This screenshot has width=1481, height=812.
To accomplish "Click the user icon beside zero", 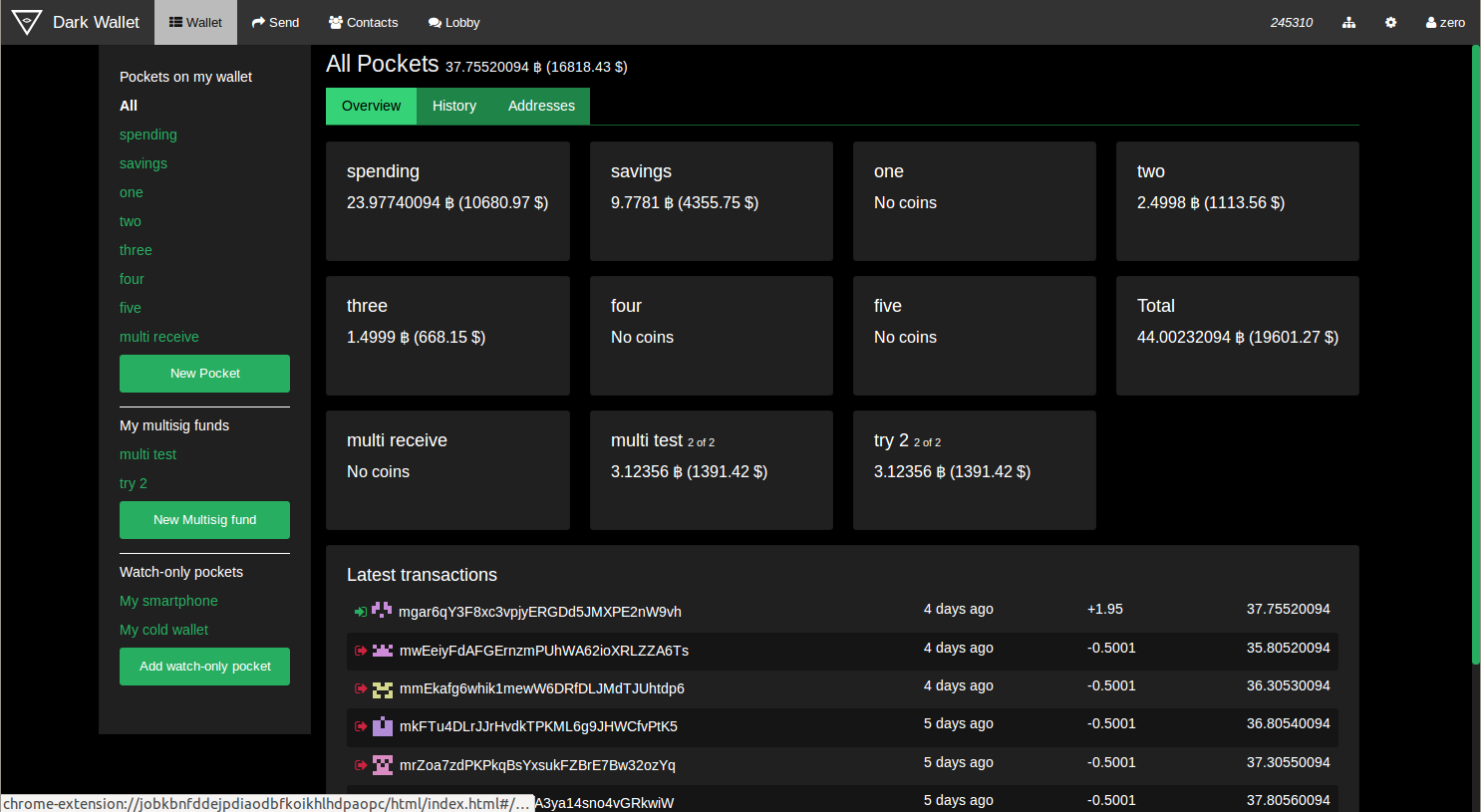I will (1431, 23).
